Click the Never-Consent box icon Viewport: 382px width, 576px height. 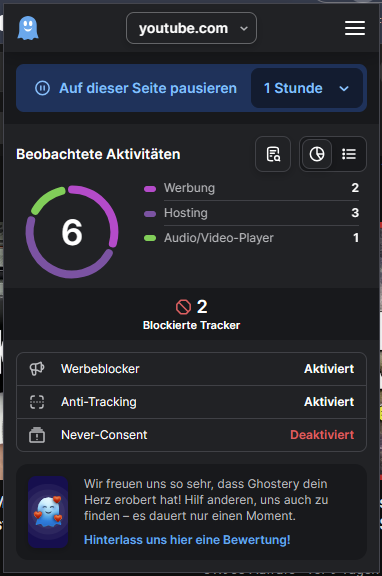(x=37, y=435)
